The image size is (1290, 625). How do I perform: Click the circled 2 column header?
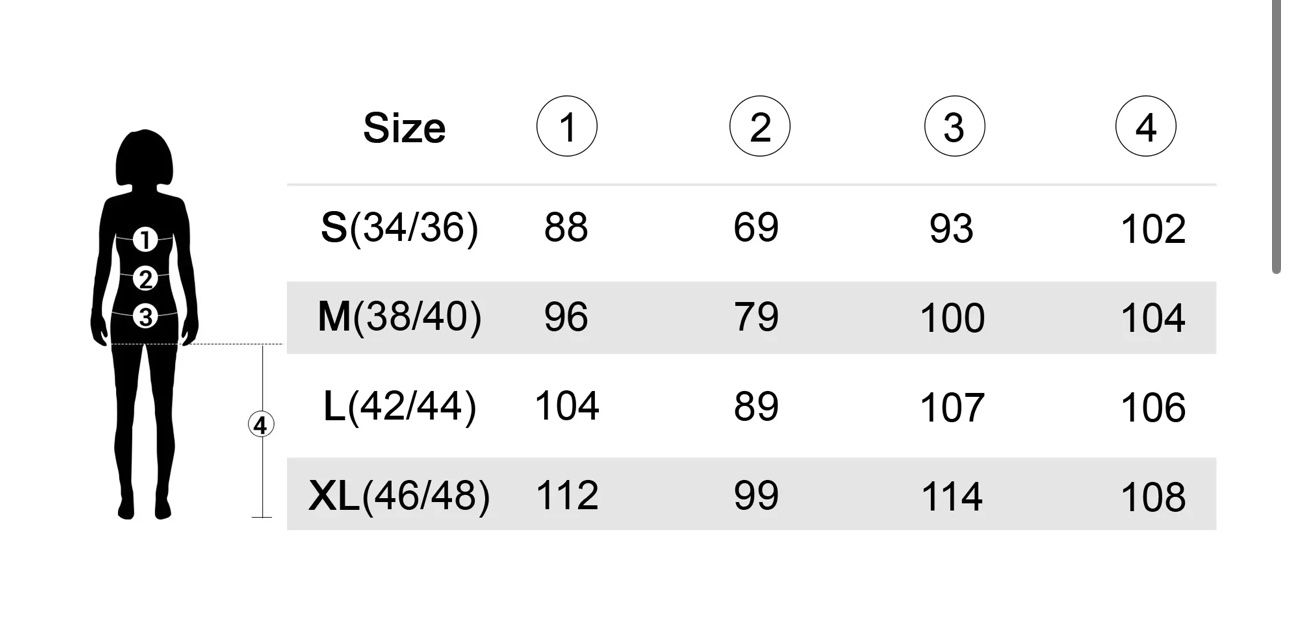(760, 128)
